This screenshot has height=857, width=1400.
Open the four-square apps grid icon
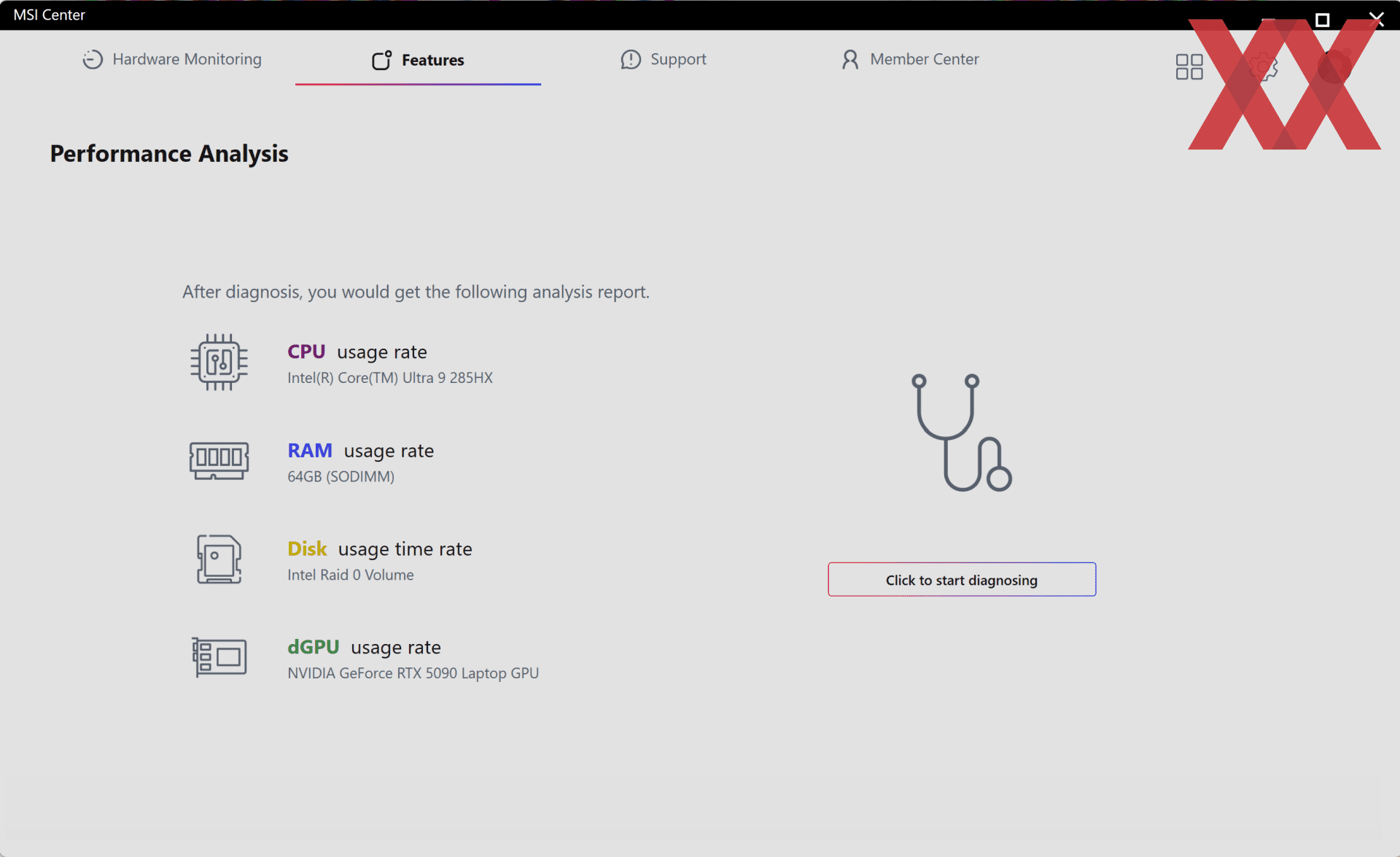(1189, 66)
